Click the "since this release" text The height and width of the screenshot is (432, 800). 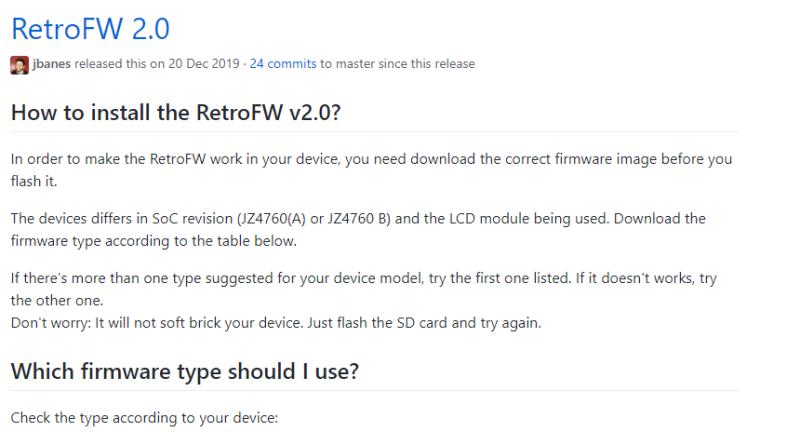pyautogui.click(x=427, y=64)
